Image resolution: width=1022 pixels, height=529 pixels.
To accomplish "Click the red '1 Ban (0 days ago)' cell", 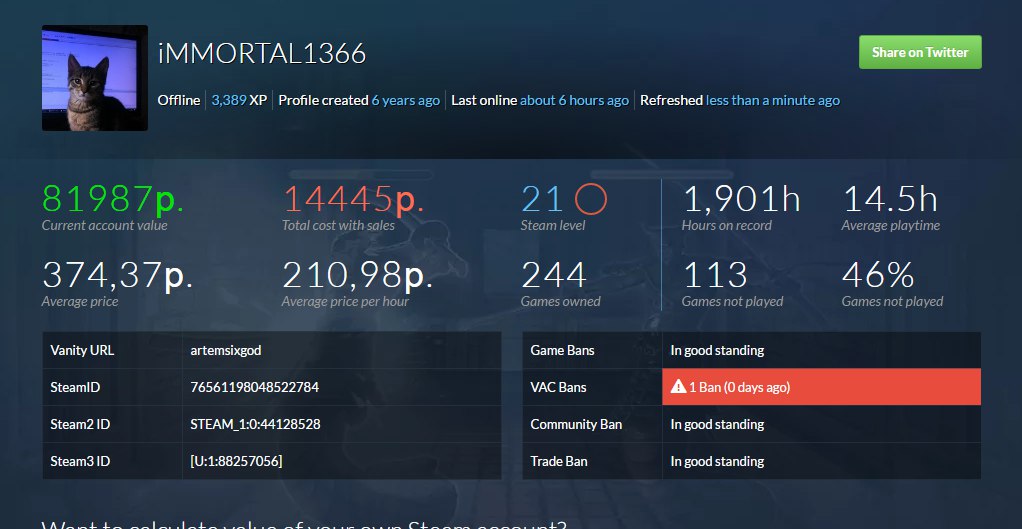I will [x=820, y=388].
